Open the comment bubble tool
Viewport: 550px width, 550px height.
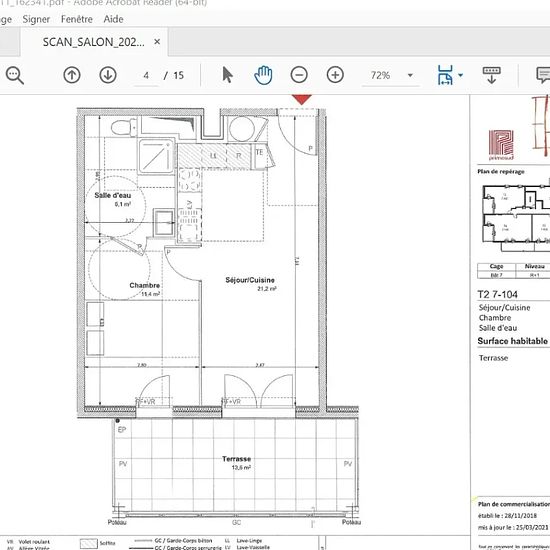pos(543,75)
